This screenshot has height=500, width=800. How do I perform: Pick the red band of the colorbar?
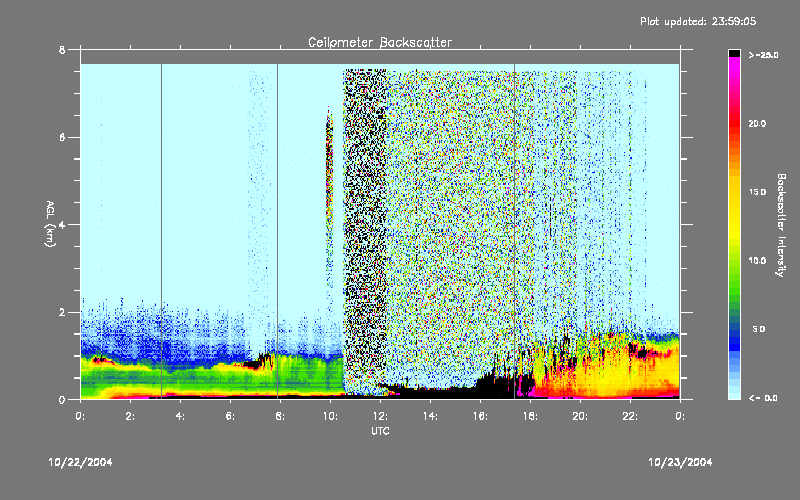point(734,122)
